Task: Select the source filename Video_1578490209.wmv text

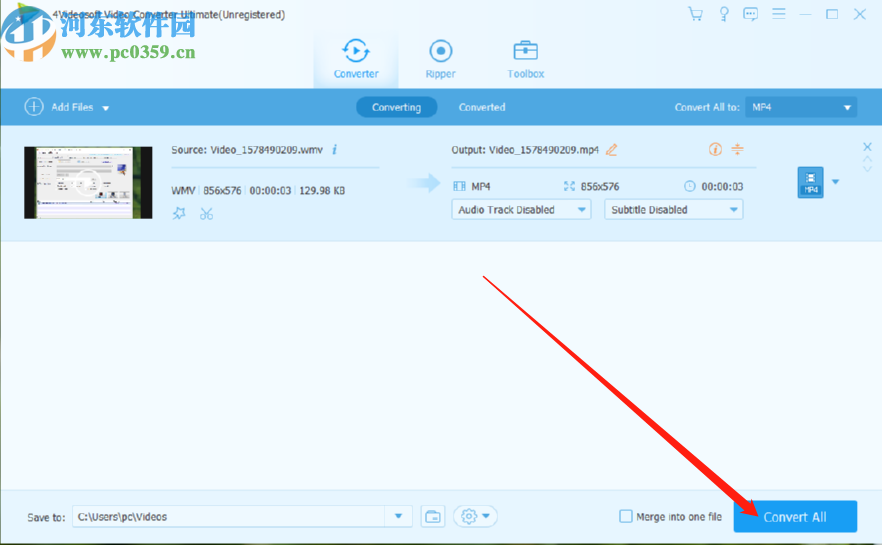Action: pos(267,150)
